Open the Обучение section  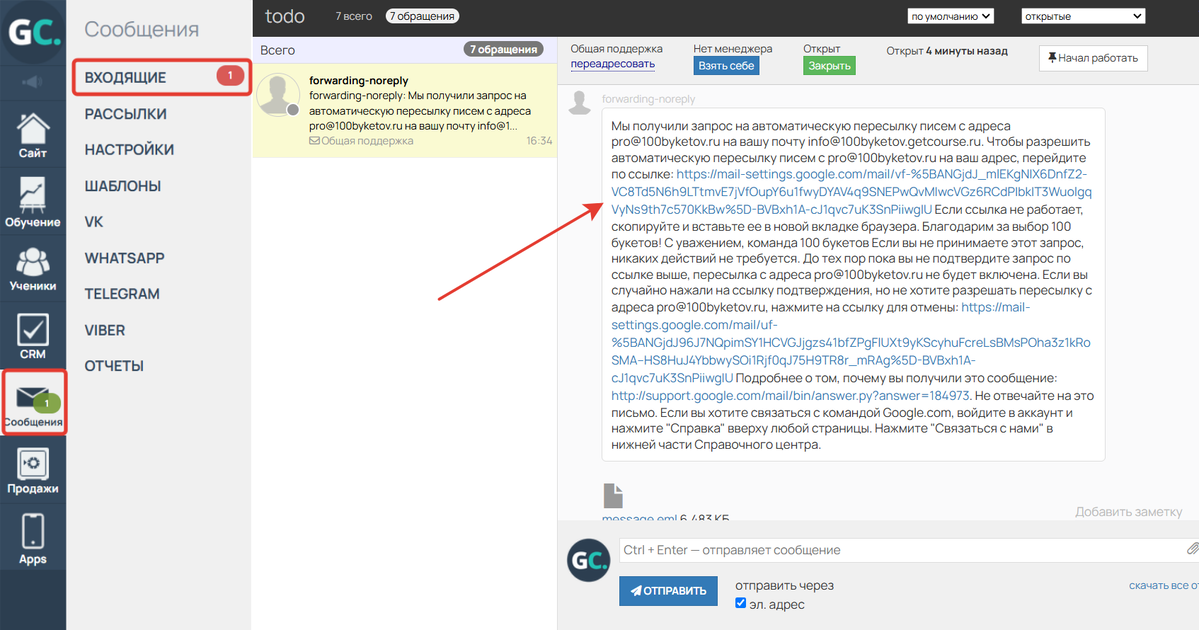coord(33,202)
